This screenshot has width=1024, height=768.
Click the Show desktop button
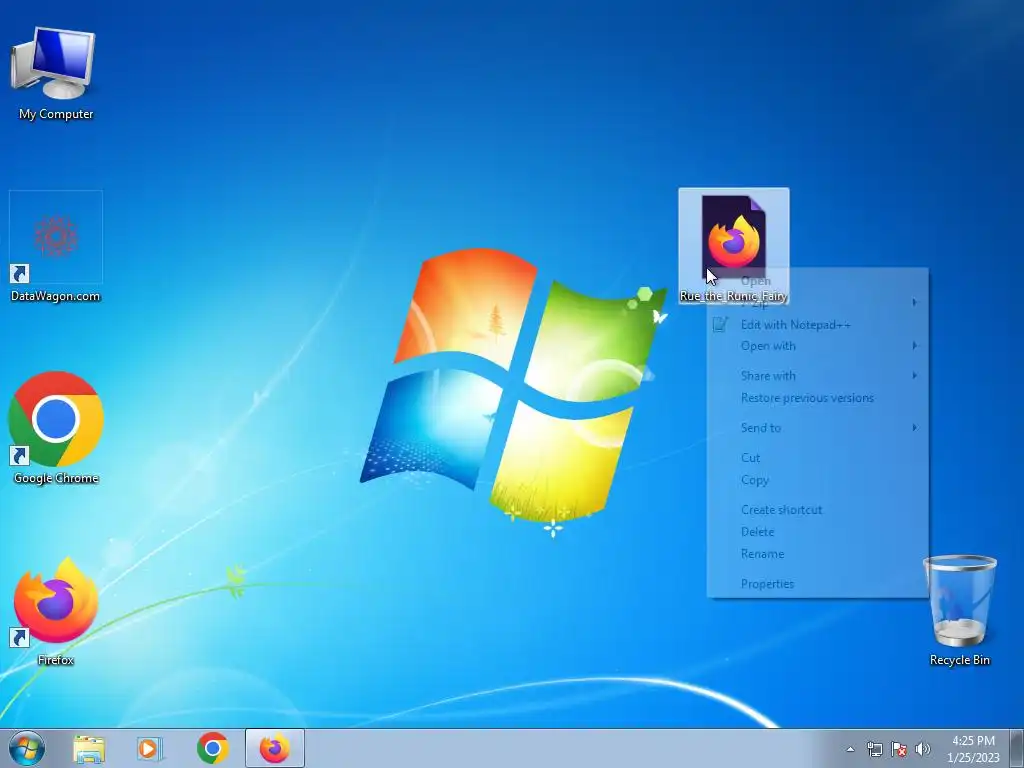click(1017, 748)
